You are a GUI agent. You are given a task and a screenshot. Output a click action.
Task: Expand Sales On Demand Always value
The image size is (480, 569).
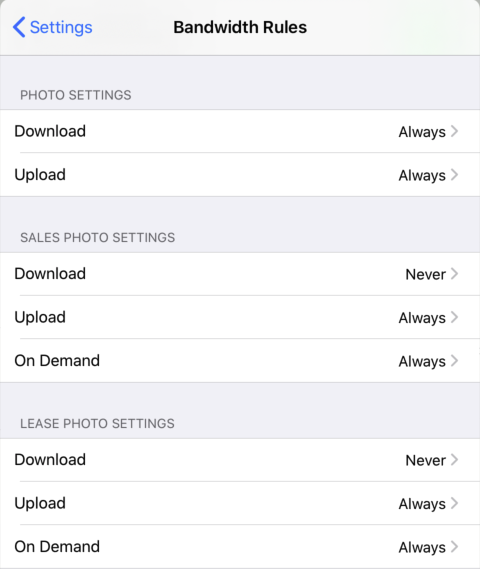(422, 361)
